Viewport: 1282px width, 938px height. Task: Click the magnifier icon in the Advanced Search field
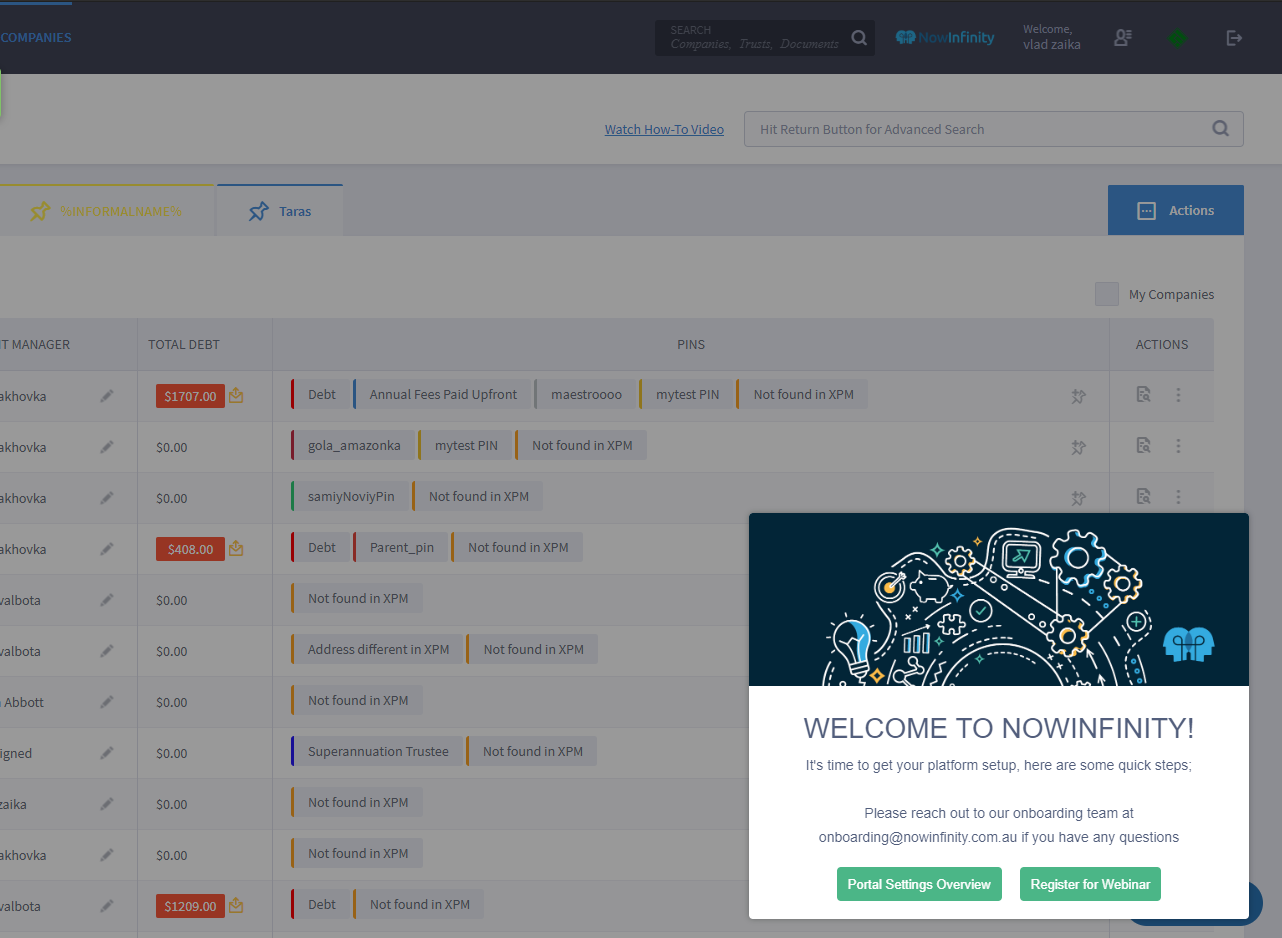coord(1220,129)
